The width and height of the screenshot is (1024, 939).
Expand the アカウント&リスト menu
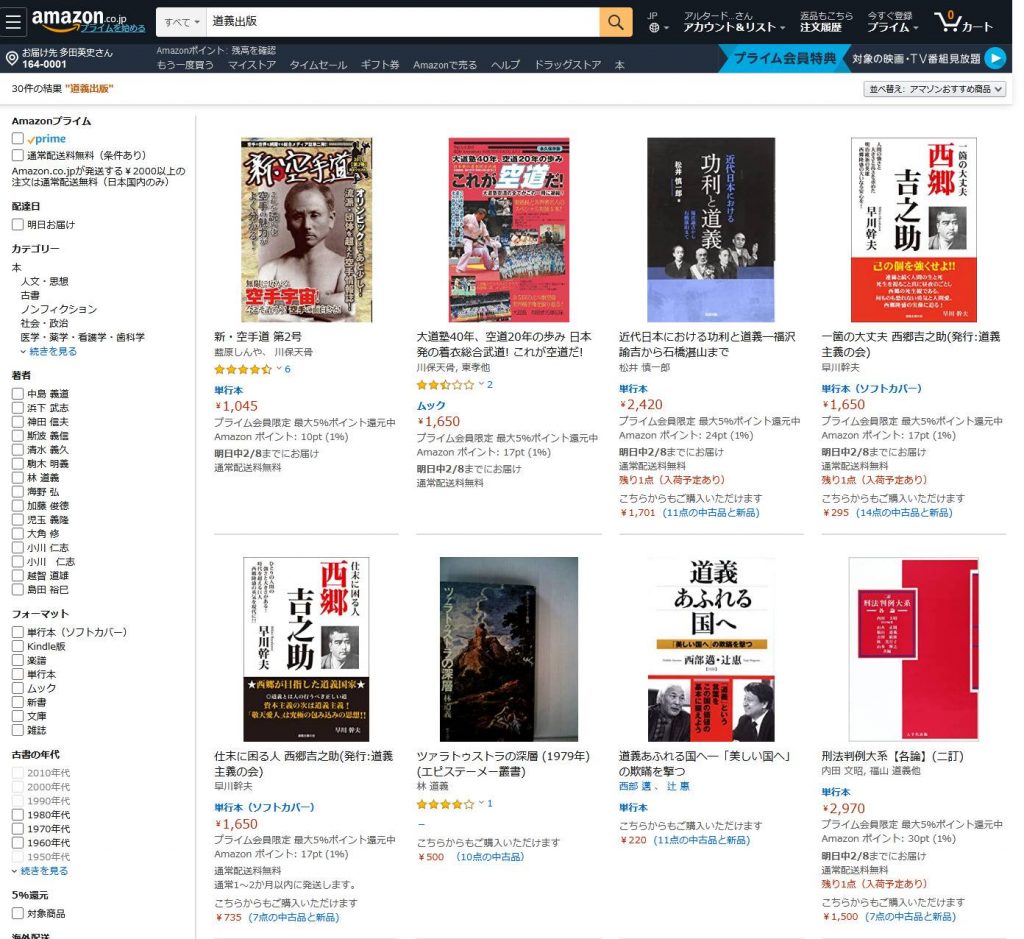tap(734, 22)
